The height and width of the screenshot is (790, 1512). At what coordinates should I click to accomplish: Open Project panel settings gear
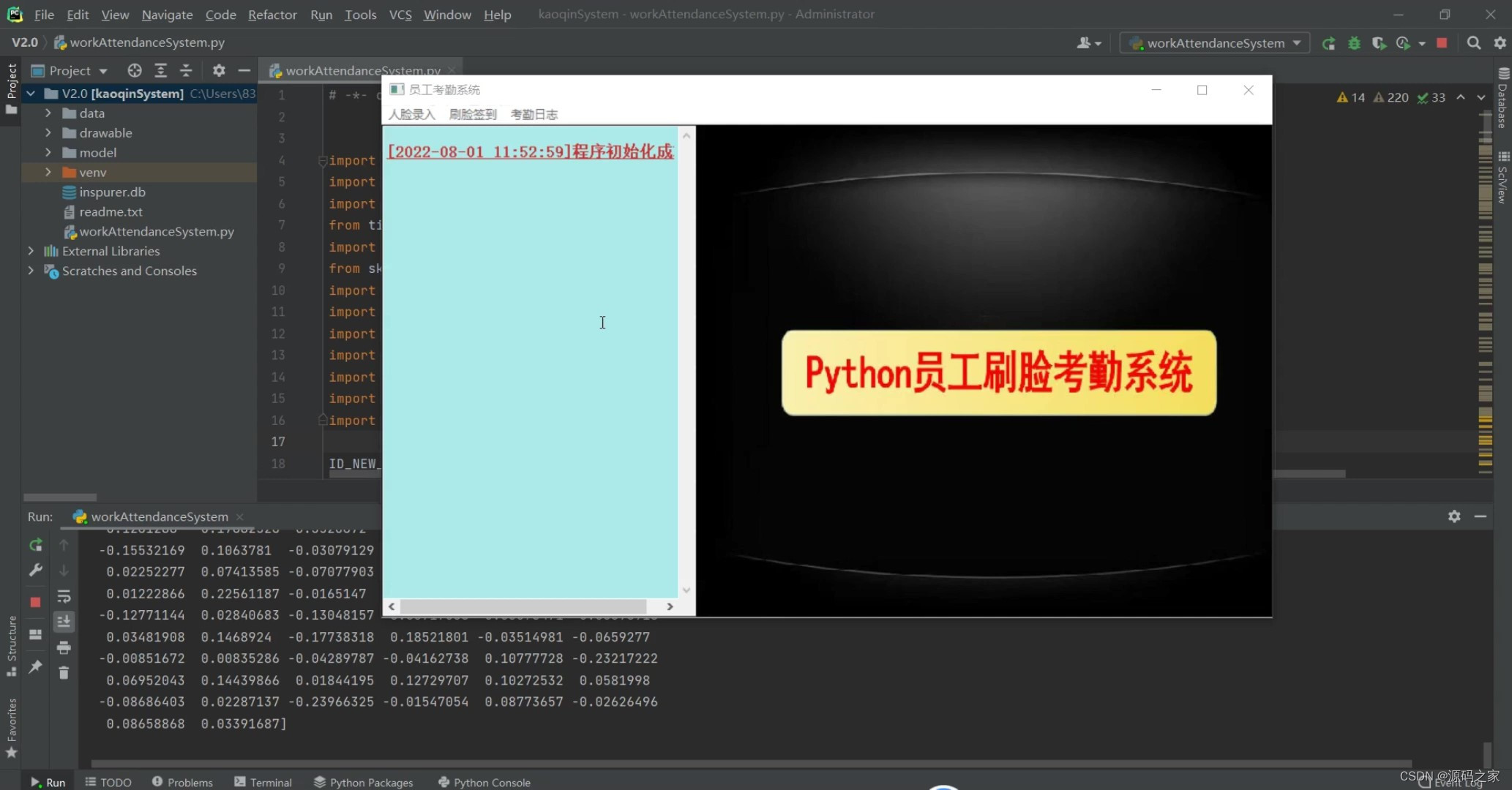[x=219, y=70]
